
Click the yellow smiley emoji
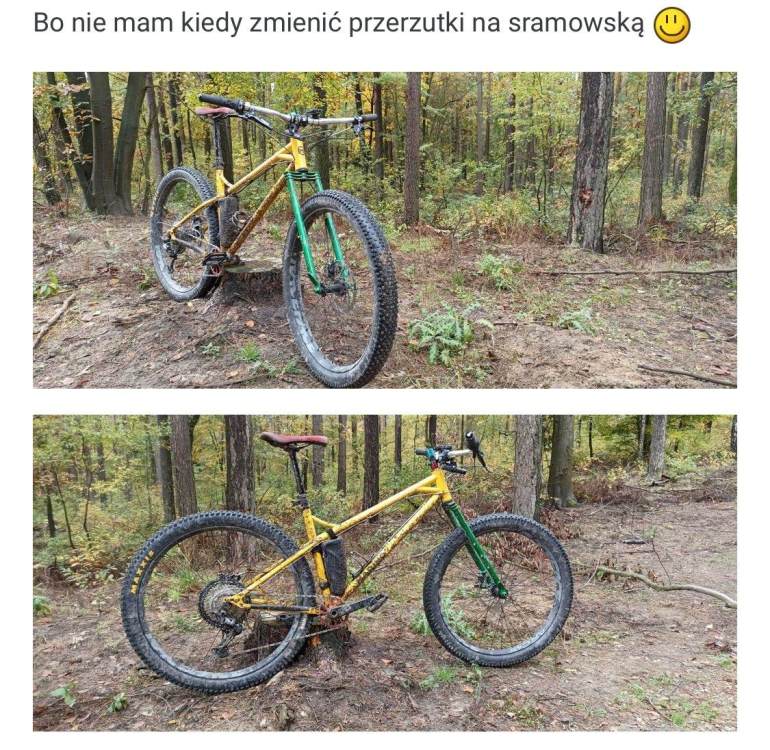(672, 26)
